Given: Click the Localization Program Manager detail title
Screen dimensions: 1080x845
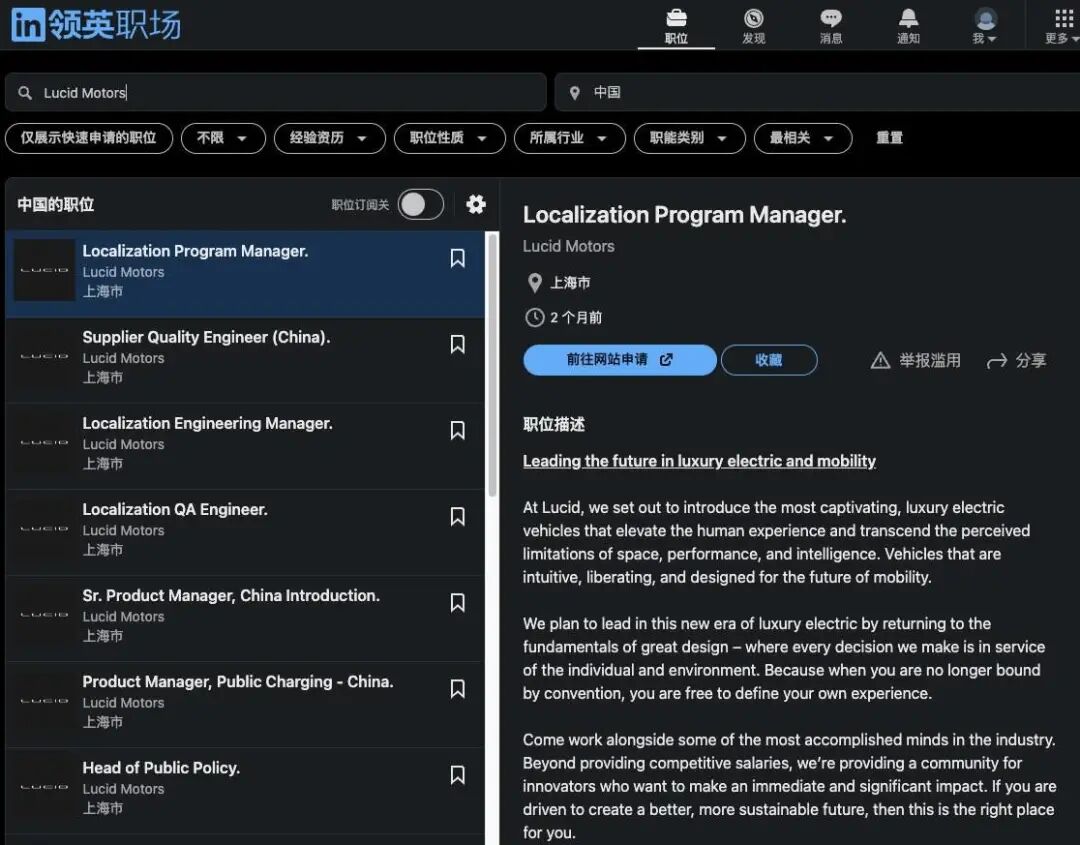Looking at the screenshot, I should point(684,215).
